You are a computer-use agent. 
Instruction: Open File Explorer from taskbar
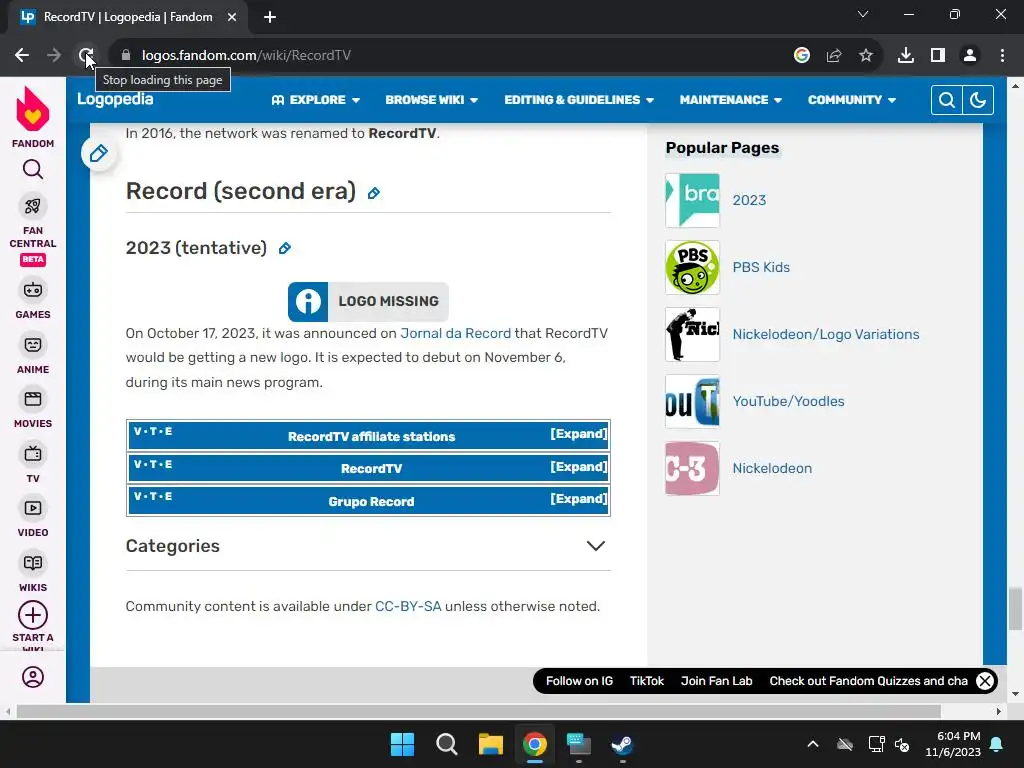(490, 744)
